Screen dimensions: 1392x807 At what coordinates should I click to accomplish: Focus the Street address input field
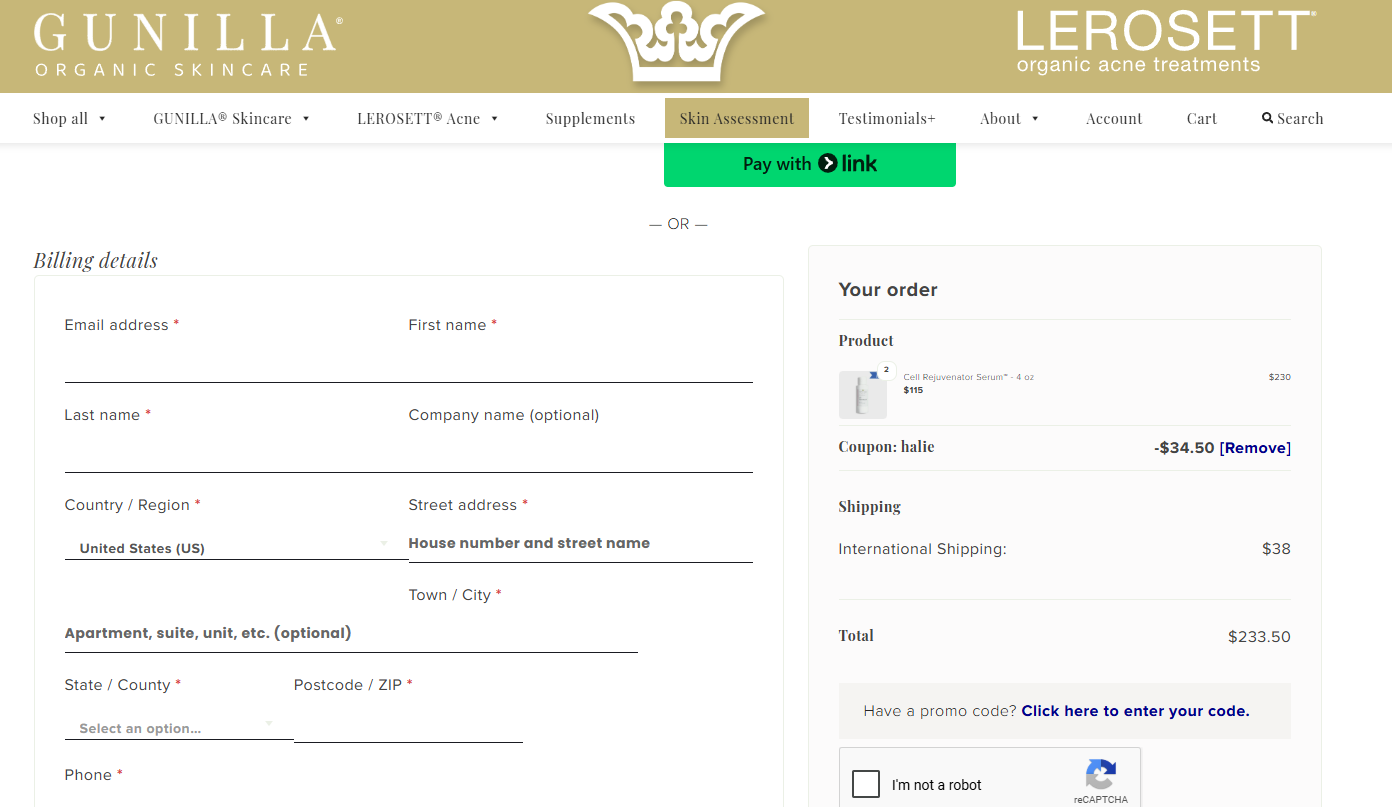click(x=580, y=543)
